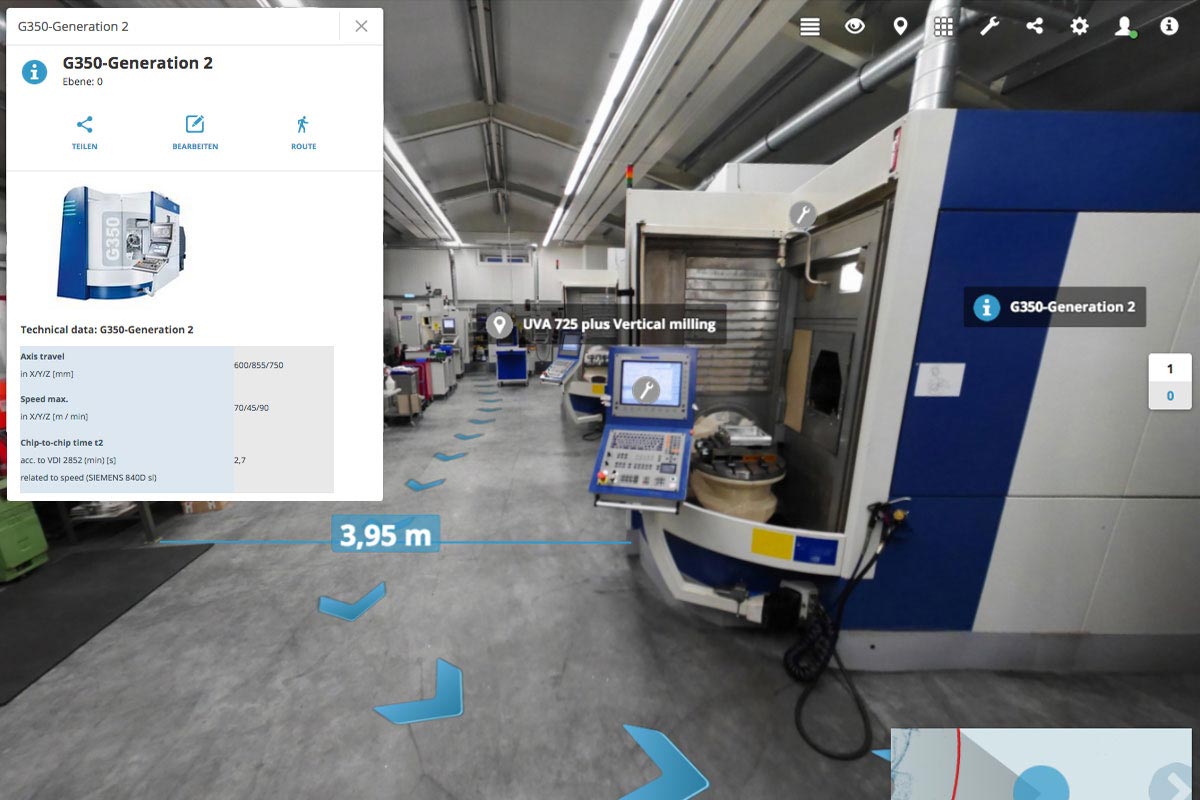Click the Speed max. value 70/45/90
1200x800 pixels.
coord(251,408)
